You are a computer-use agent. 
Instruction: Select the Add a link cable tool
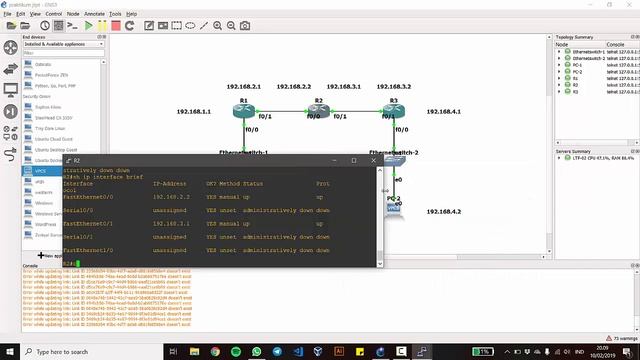click(x=11, y=154)
